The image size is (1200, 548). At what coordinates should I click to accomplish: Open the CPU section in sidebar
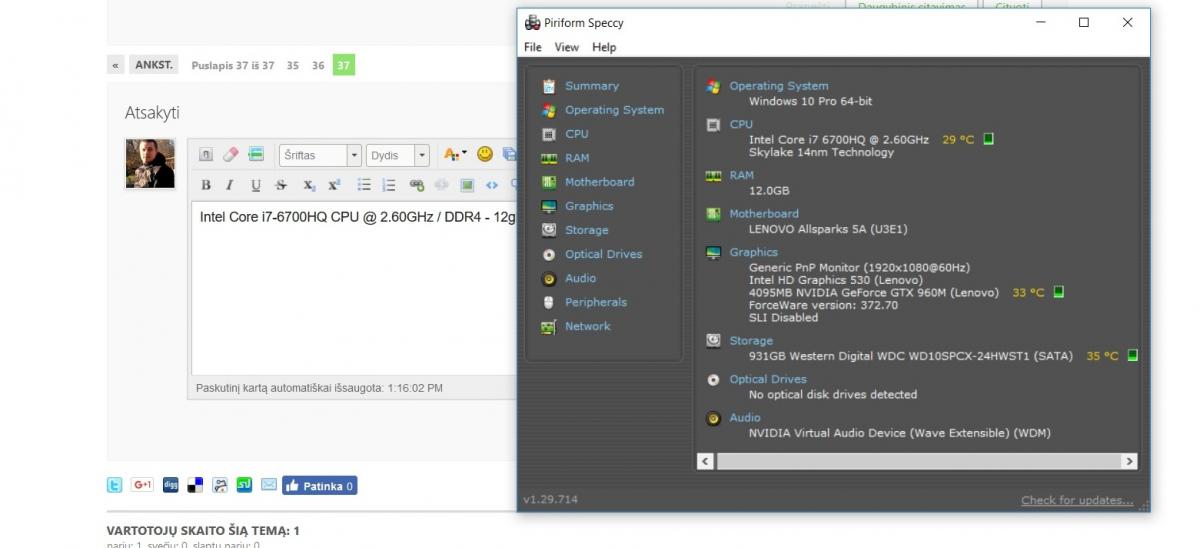[x=576, y=134]
